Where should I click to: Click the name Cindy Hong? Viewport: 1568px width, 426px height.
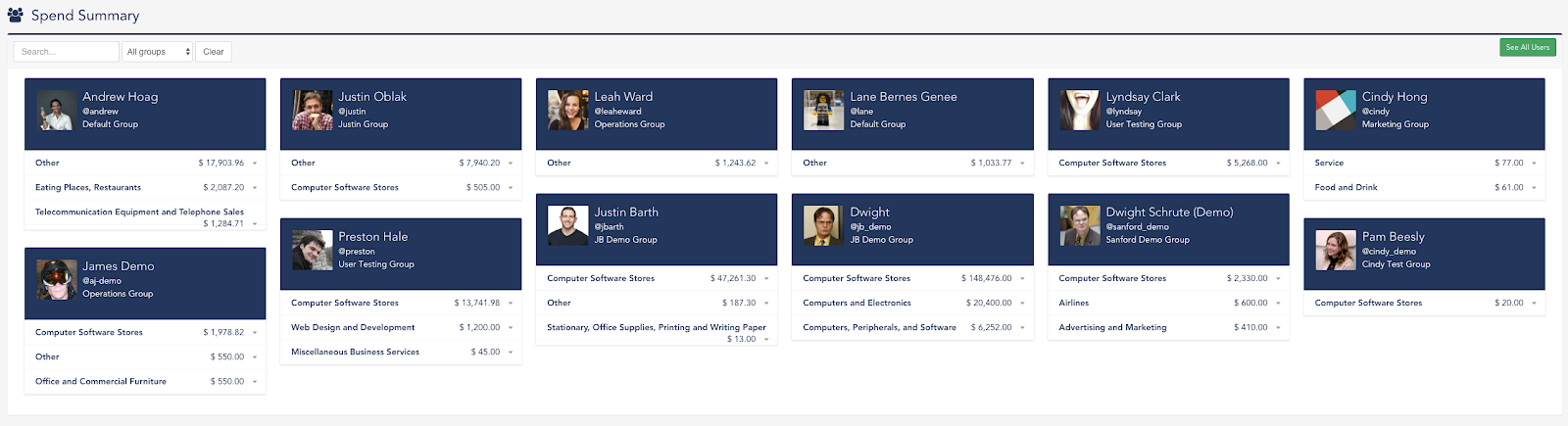(x=1395, y=97)
